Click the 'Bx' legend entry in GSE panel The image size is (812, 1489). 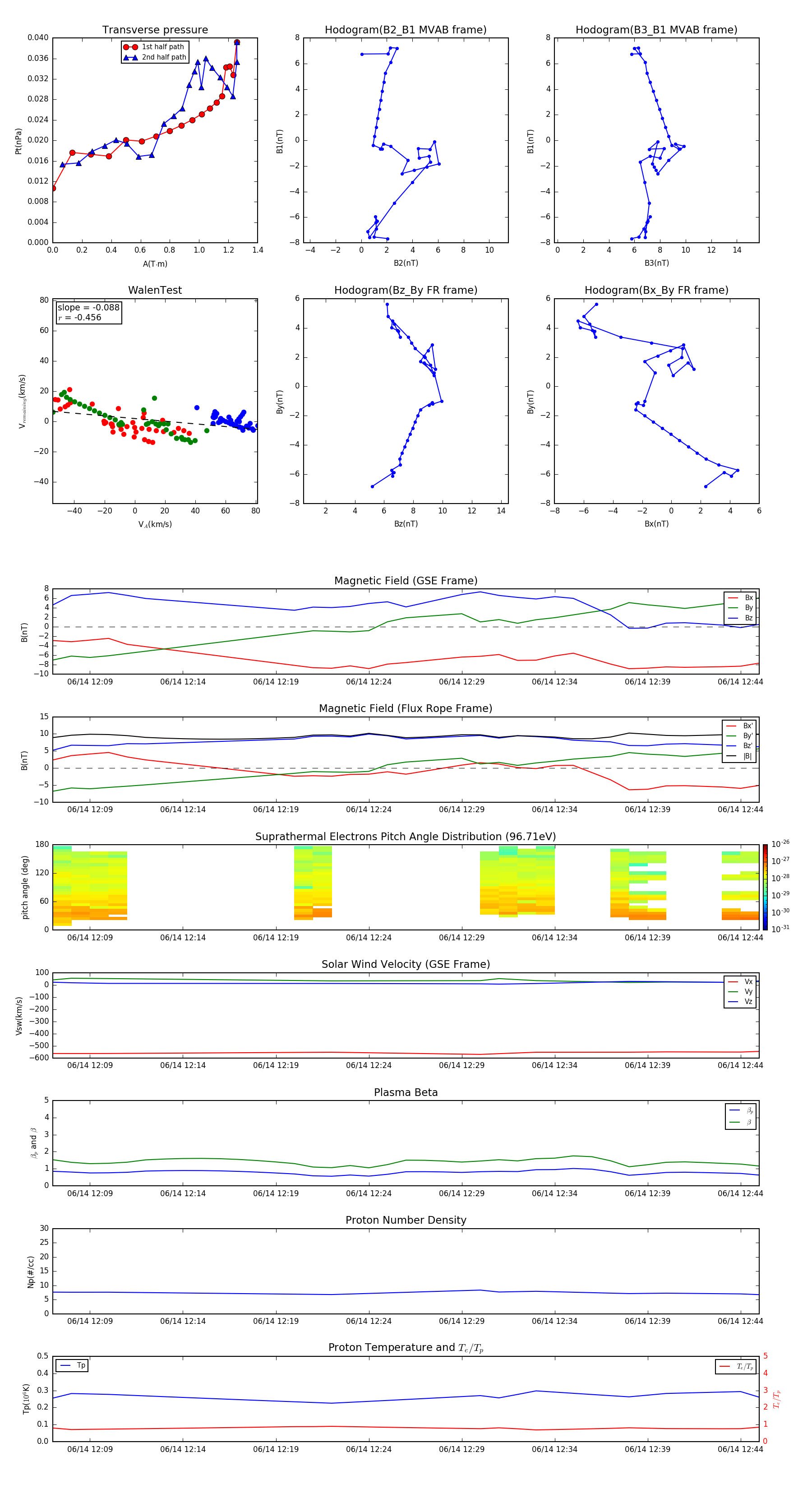point(740,598)
